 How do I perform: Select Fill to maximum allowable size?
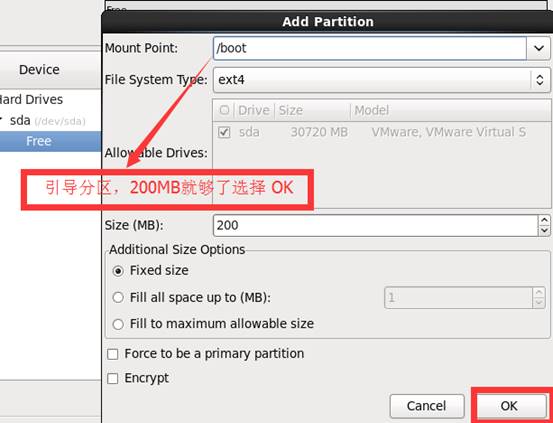pos(118,324)
